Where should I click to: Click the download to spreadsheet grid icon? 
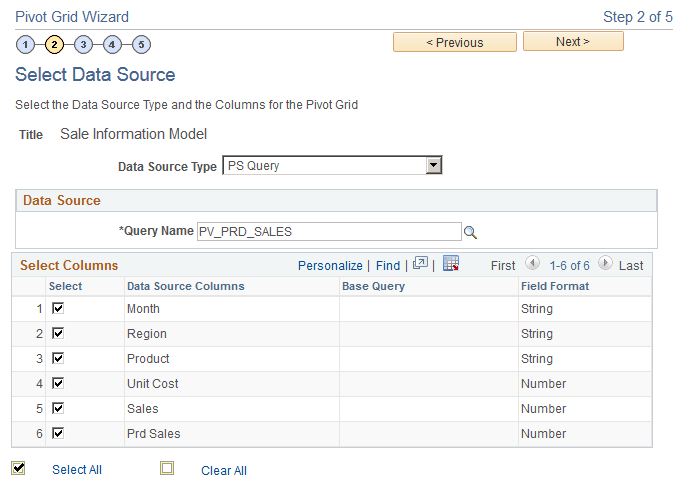point(450,264)
